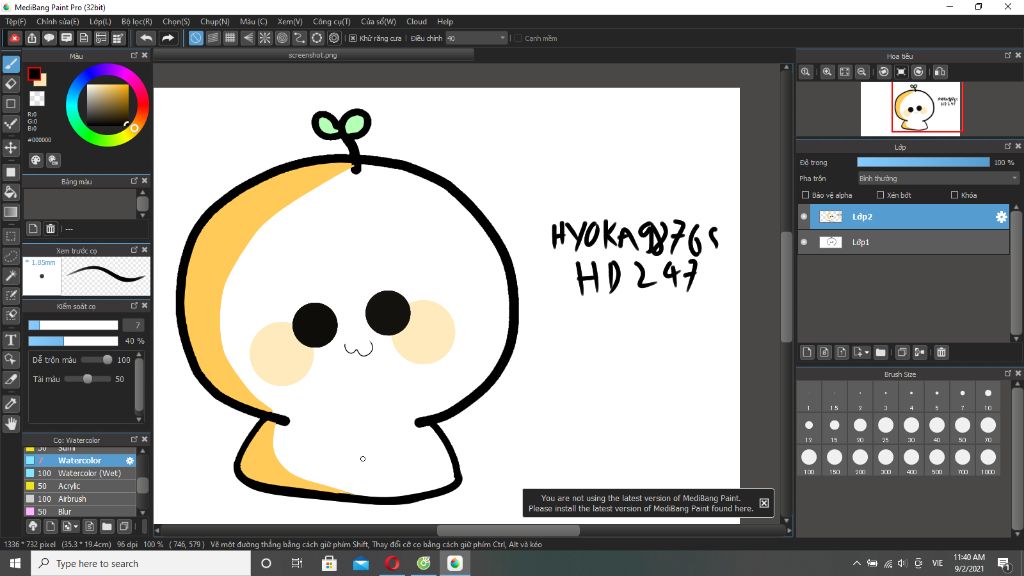Click the Undo arrow in the toolbar

(146, 38)
